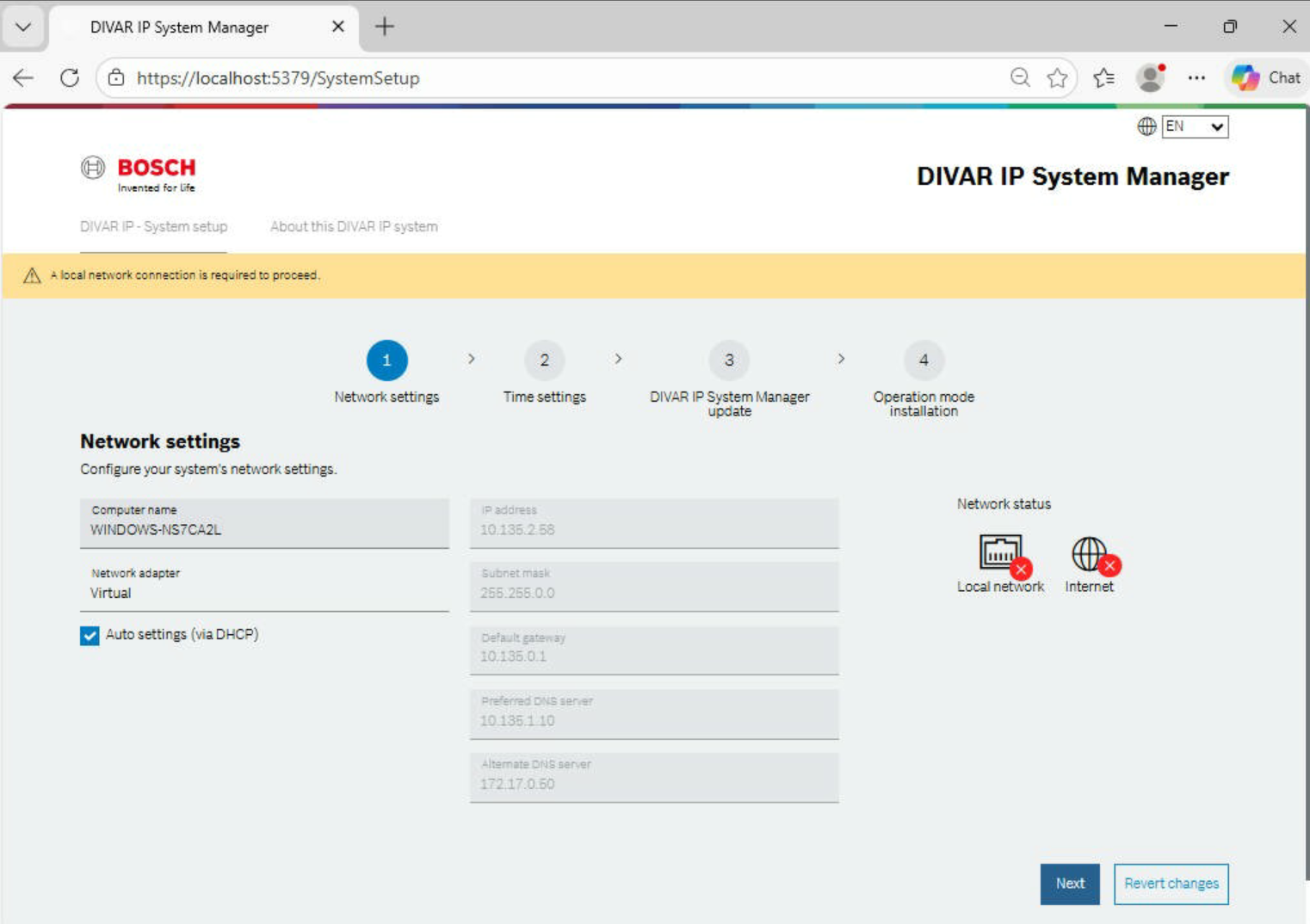1310x924 pixels.
Task: Add page to favorites with star icon
Action: pyautogui.click(x=1058, y=78)
